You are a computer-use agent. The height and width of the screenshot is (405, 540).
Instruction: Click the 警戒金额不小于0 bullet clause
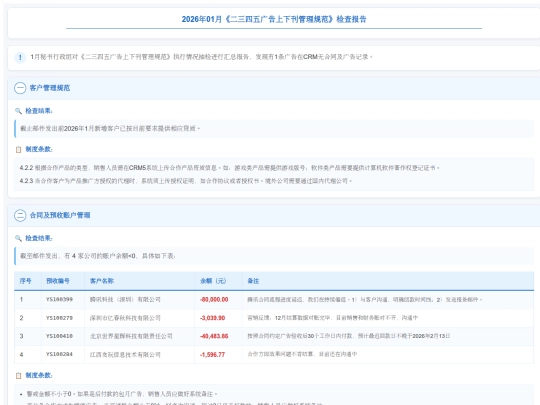pos(122,394)
